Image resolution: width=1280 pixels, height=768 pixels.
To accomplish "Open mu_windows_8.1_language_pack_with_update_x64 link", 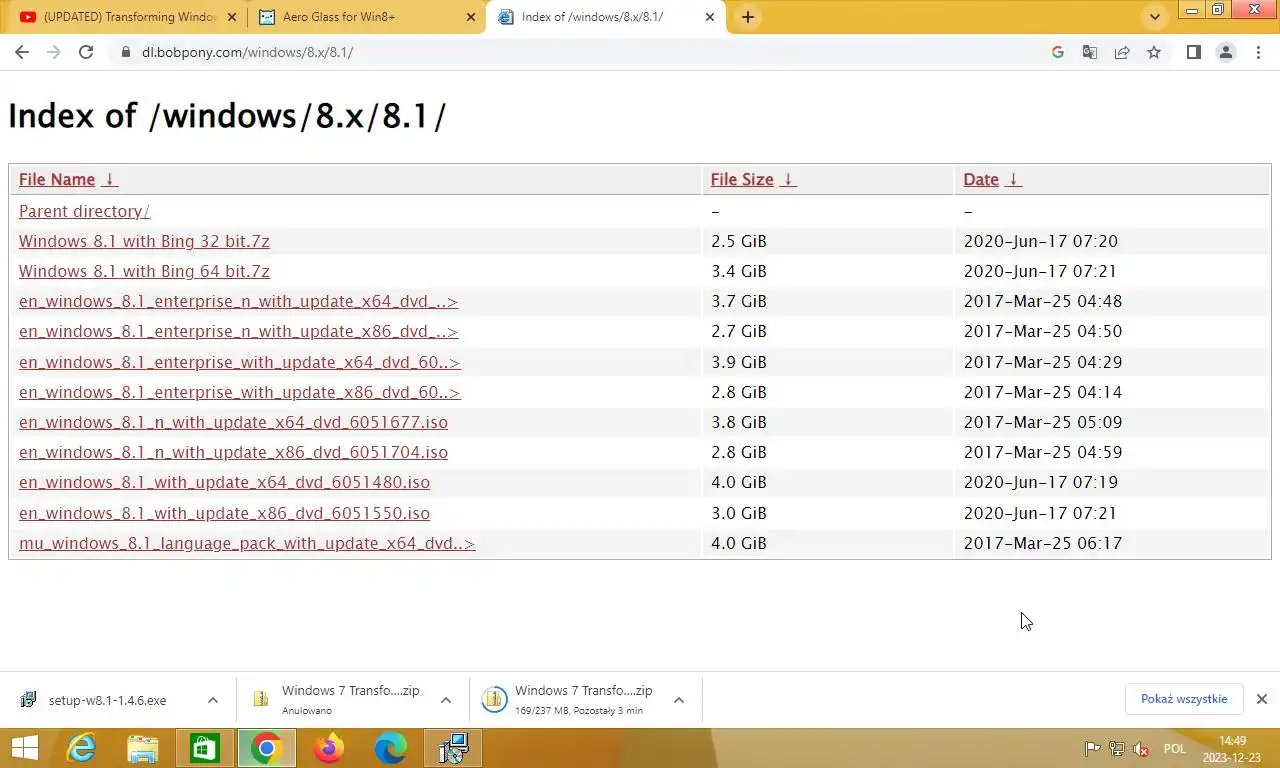I will 247,543.
